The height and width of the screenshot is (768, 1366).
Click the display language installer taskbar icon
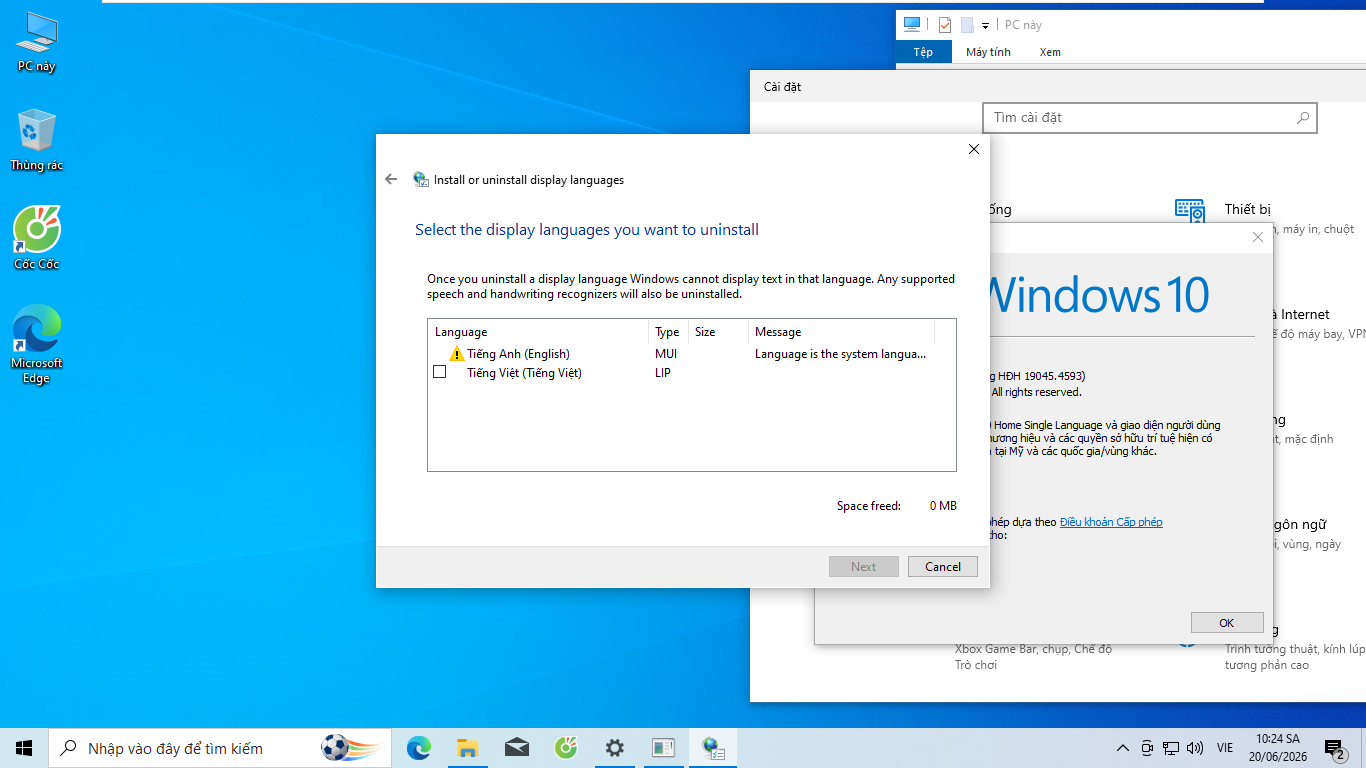[x=713, y=748]
